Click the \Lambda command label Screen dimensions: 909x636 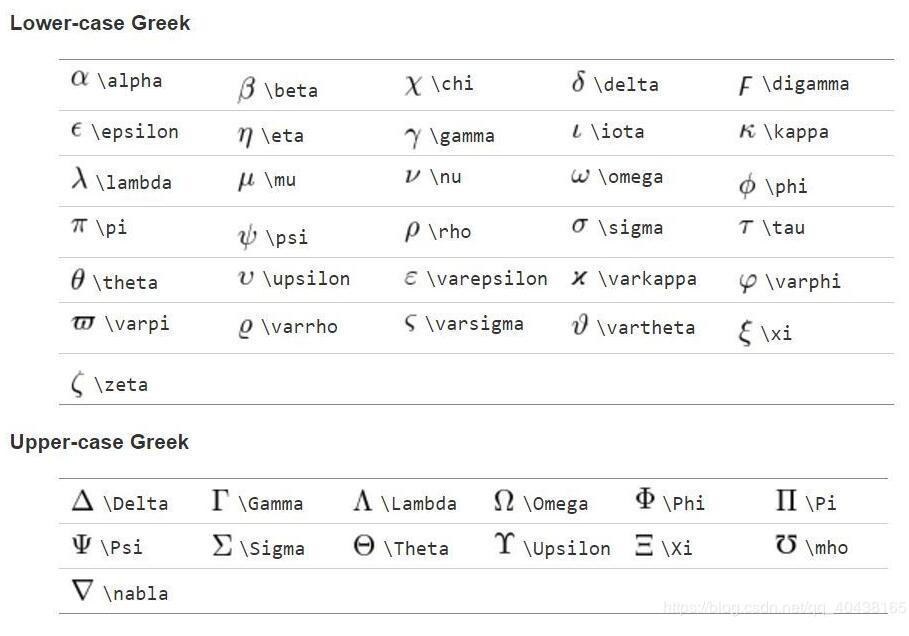(x=419, y=503)
